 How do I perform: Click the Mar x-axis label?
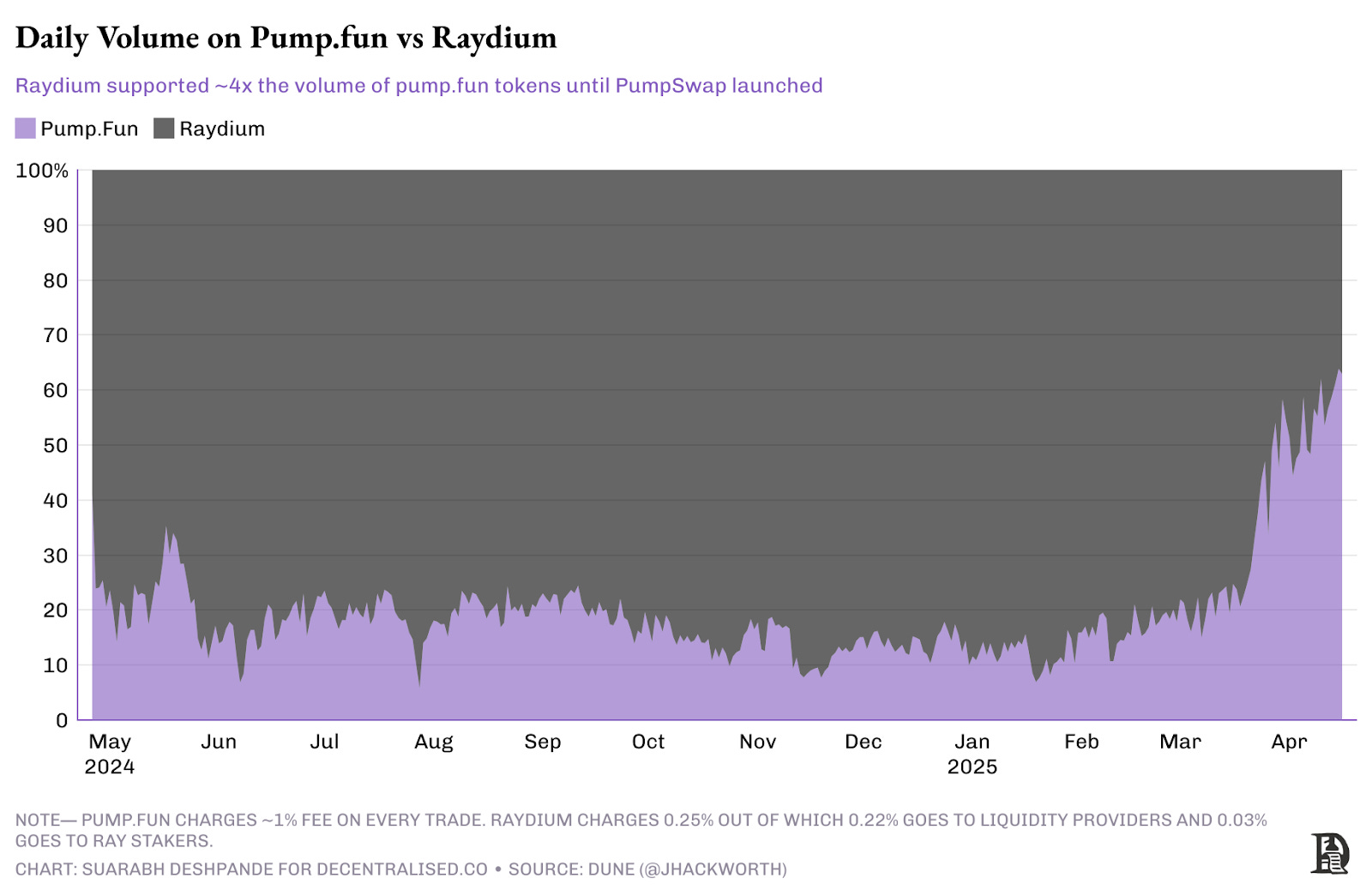tap(1180, 742)
